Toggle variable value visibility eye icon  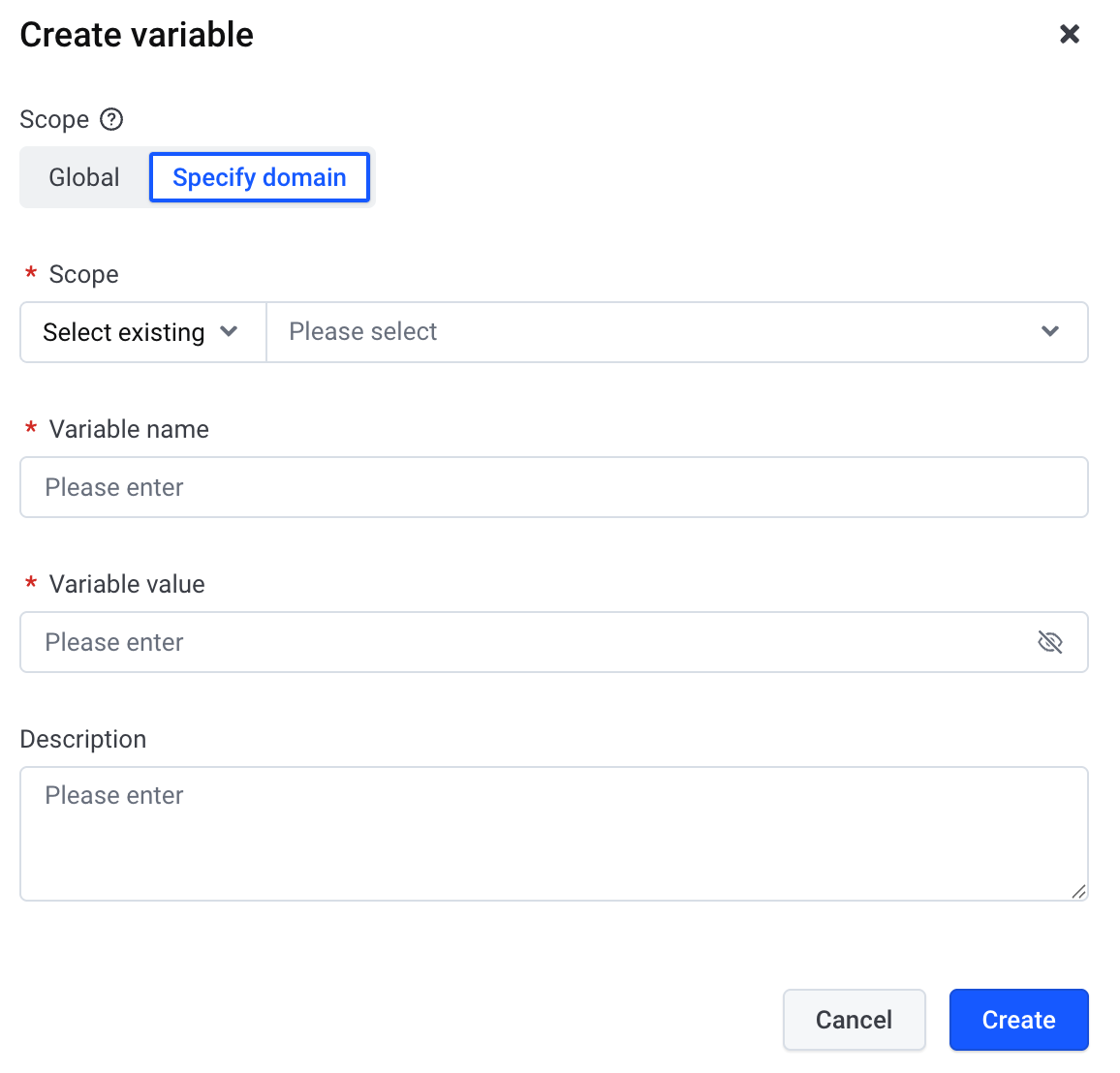pos(1050,642)
